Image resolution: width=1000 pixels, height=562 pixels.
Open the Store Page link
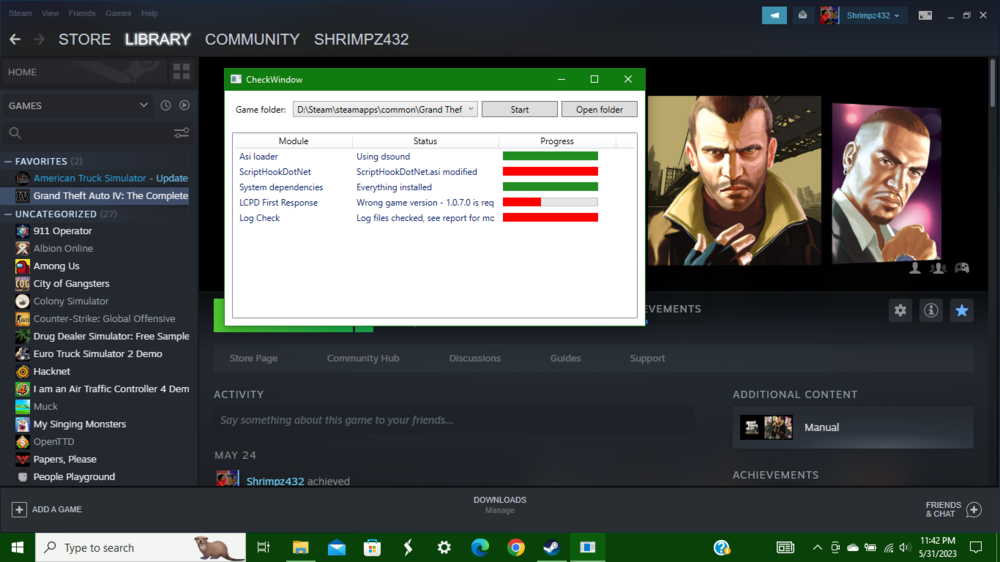(x=253, y=358)
